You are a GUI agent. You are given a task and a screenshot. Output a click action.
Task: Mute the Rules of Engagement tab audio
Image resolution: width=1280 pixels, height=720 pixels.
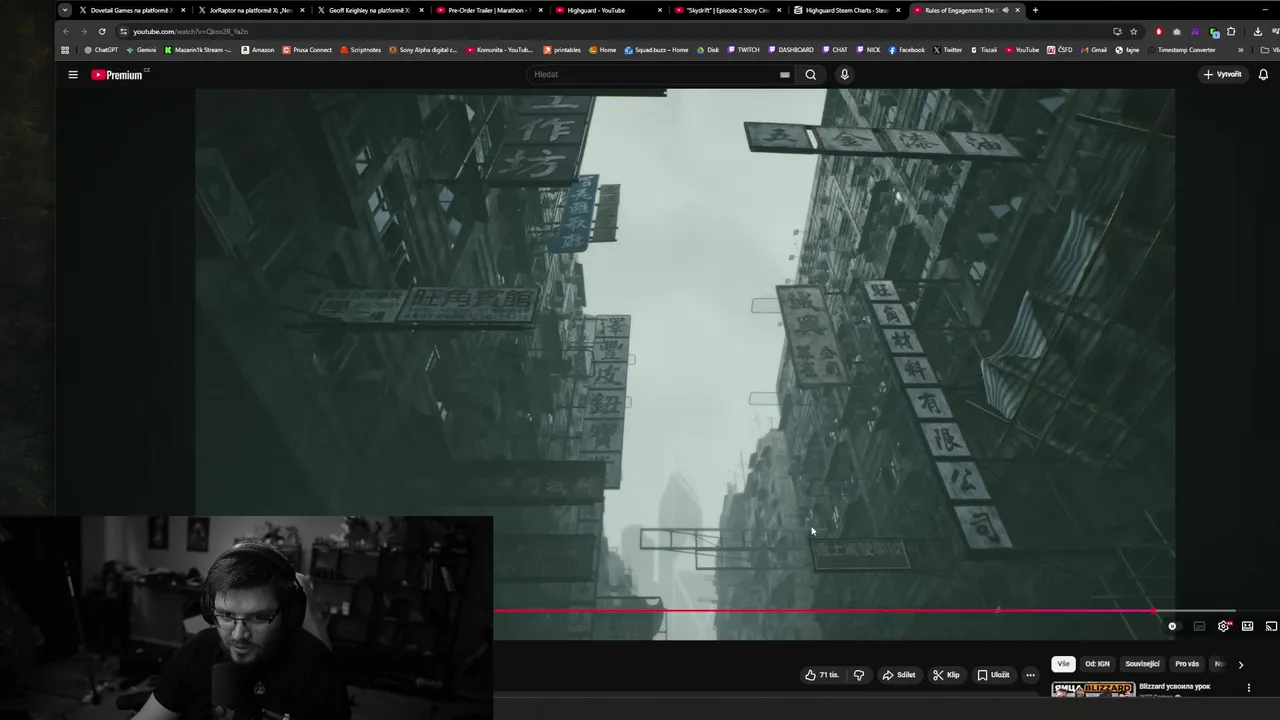[1005, 10]
